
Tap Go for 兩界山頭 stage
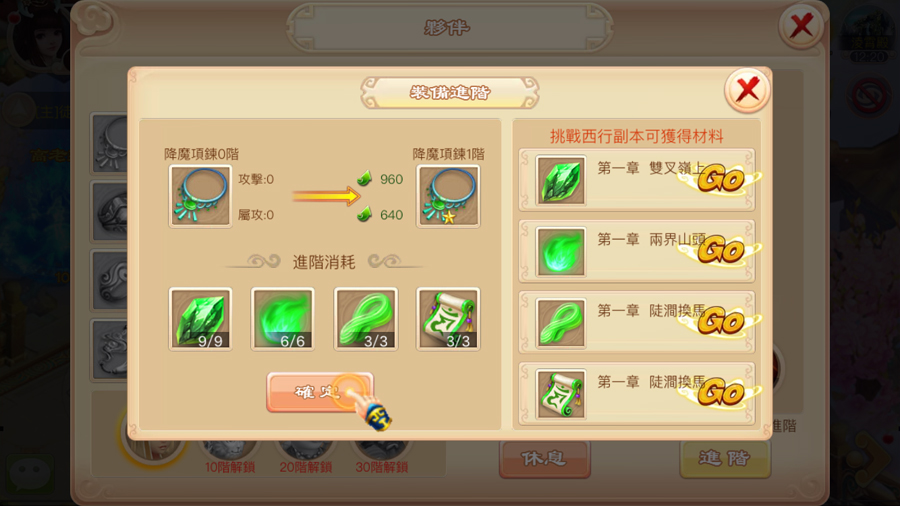pyautogui.click(x=720, y=250)
